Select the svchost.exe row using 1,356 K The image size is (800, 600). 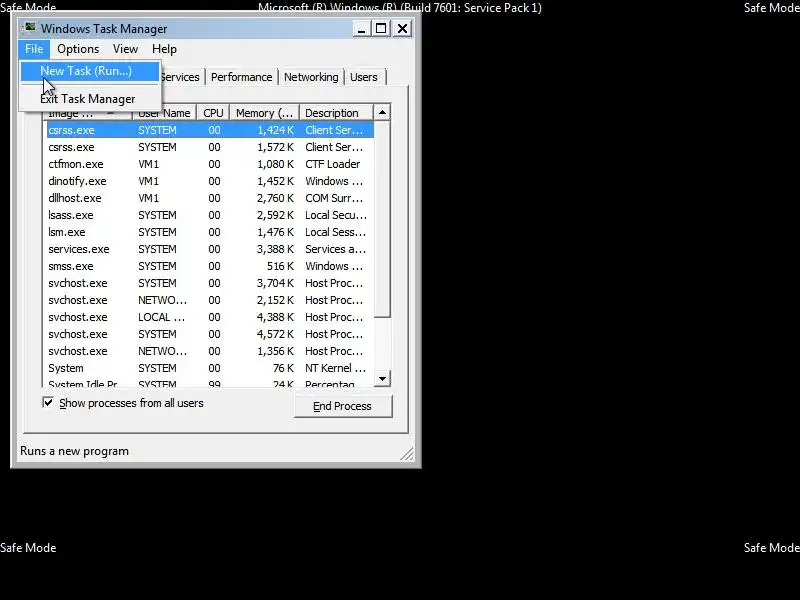210,351
